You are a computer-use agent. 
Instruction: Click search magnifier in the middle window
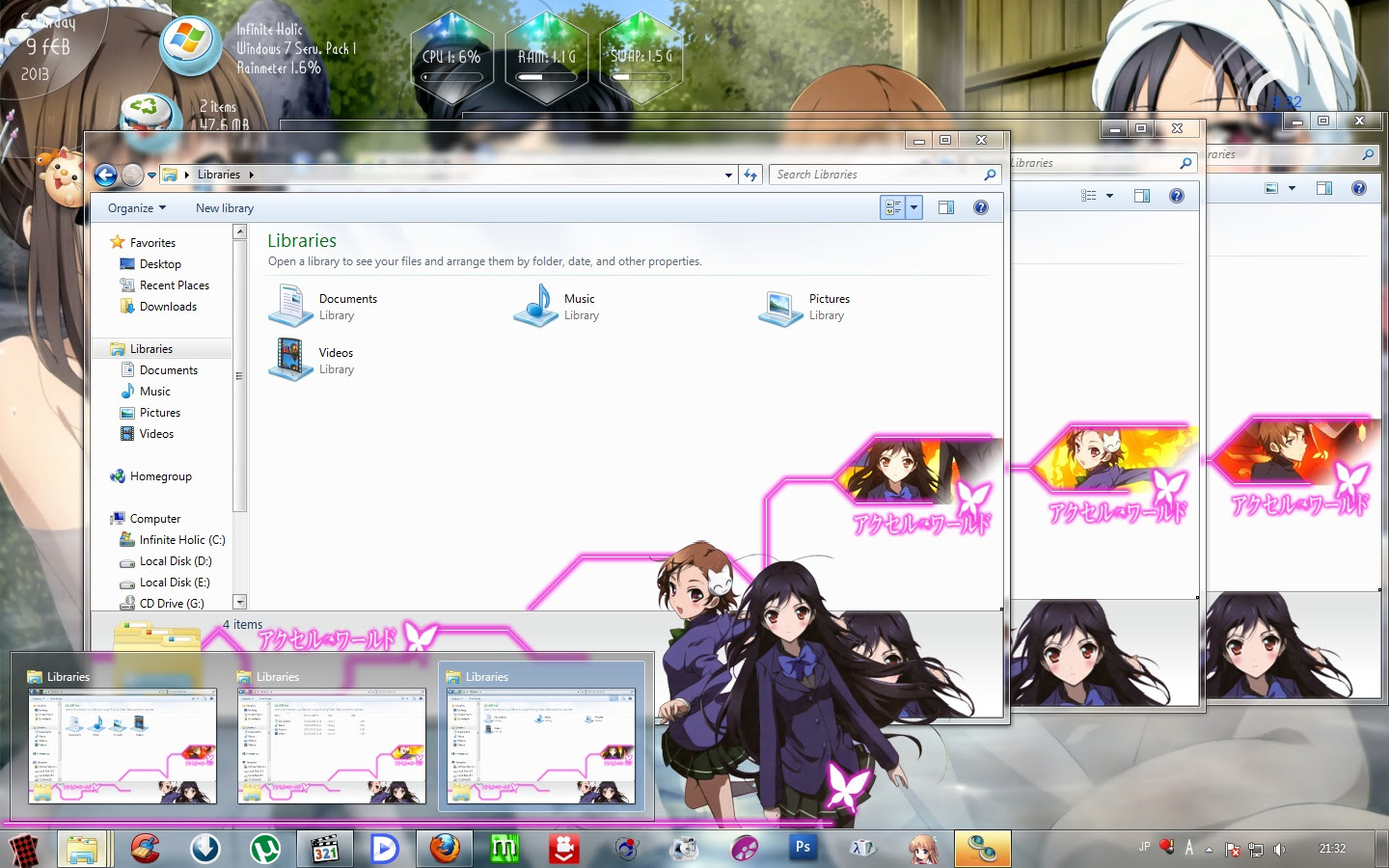pos(1185,163)
